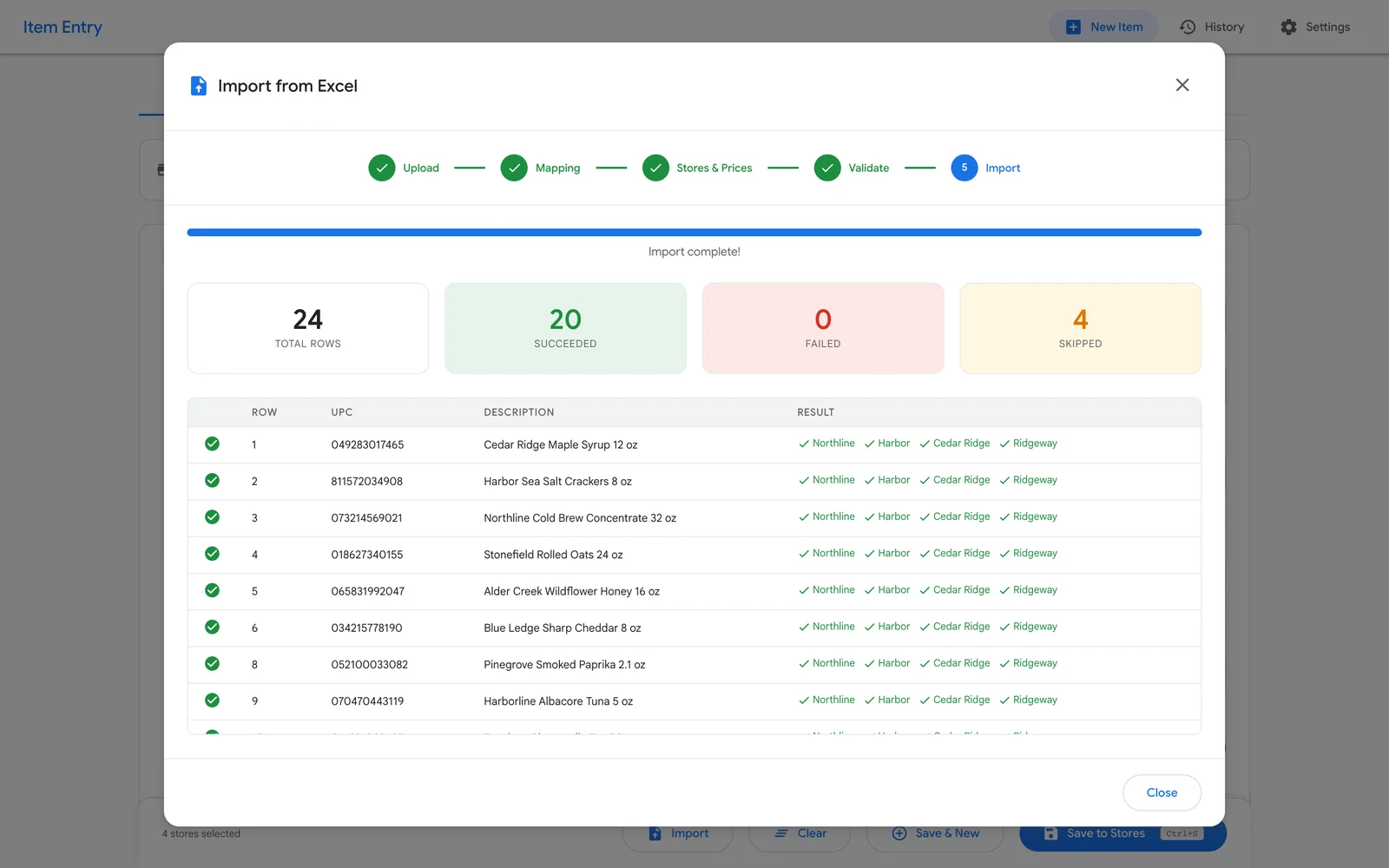Click the Stores & Prices step checkmark

655,168
